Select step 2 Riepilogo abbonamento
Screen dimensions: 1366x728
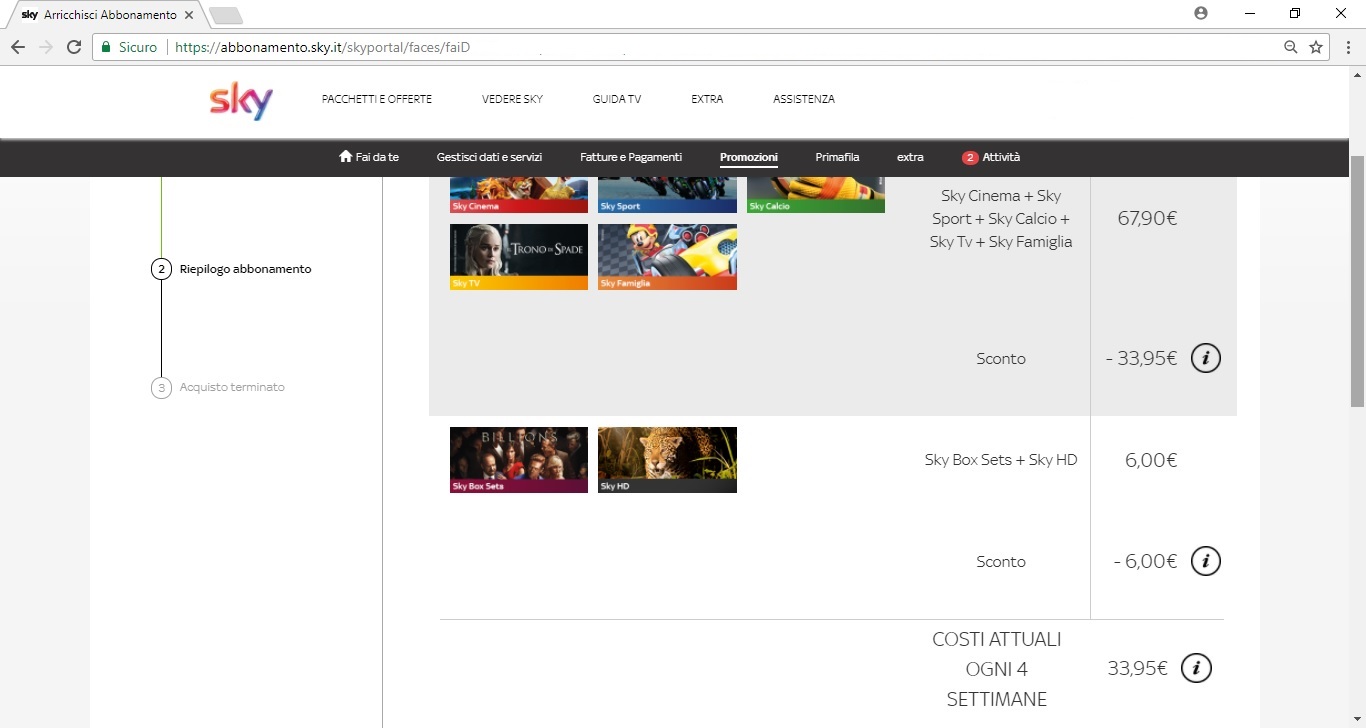pyautogui.click(x=232, y=269)
